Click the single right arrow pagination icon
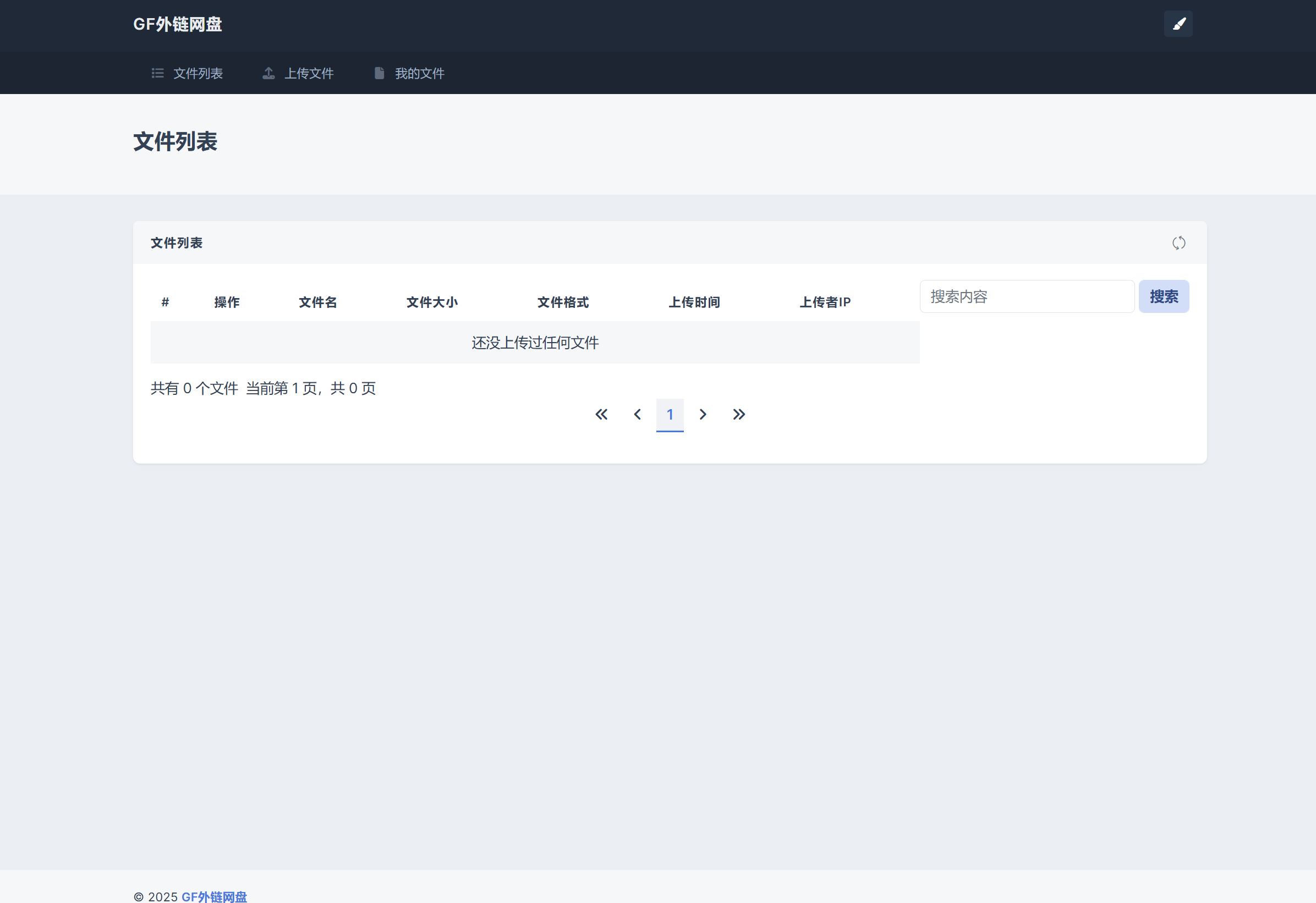1316x903 pixels. [703, 414]
